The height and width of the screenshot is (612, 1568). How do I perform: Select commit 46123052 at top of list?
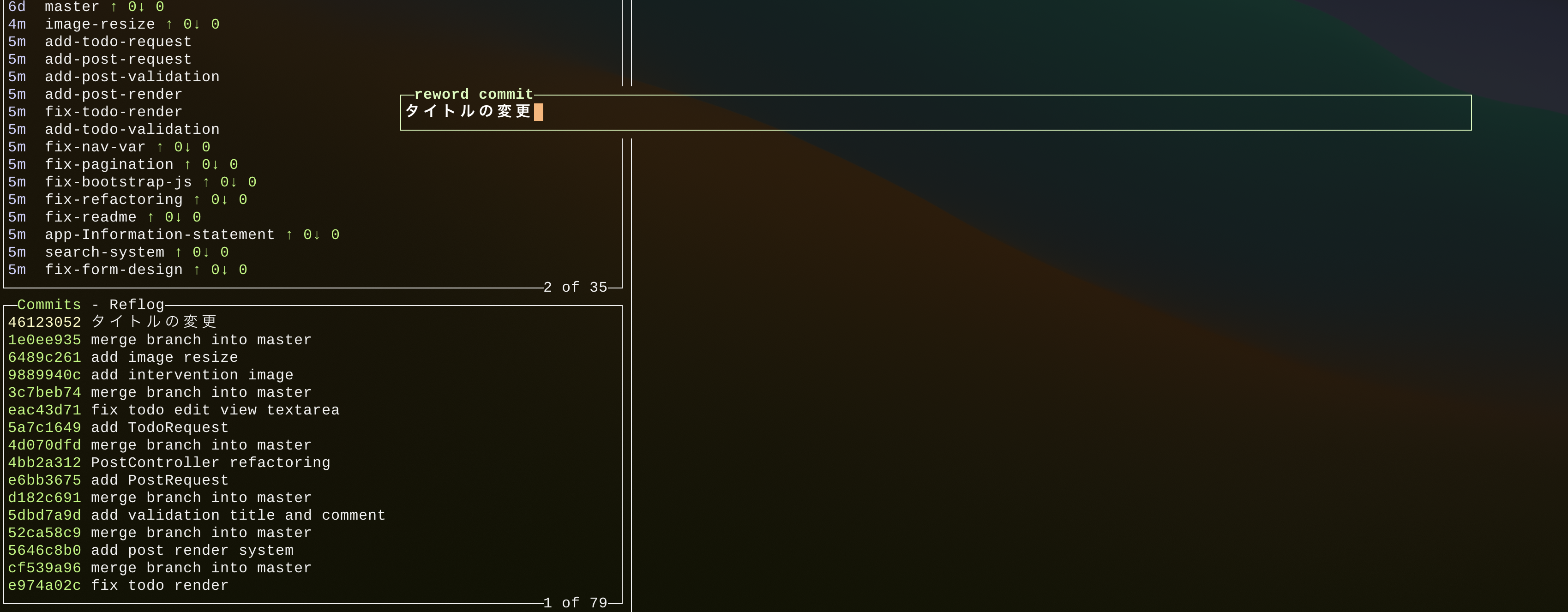click(112, 323)
